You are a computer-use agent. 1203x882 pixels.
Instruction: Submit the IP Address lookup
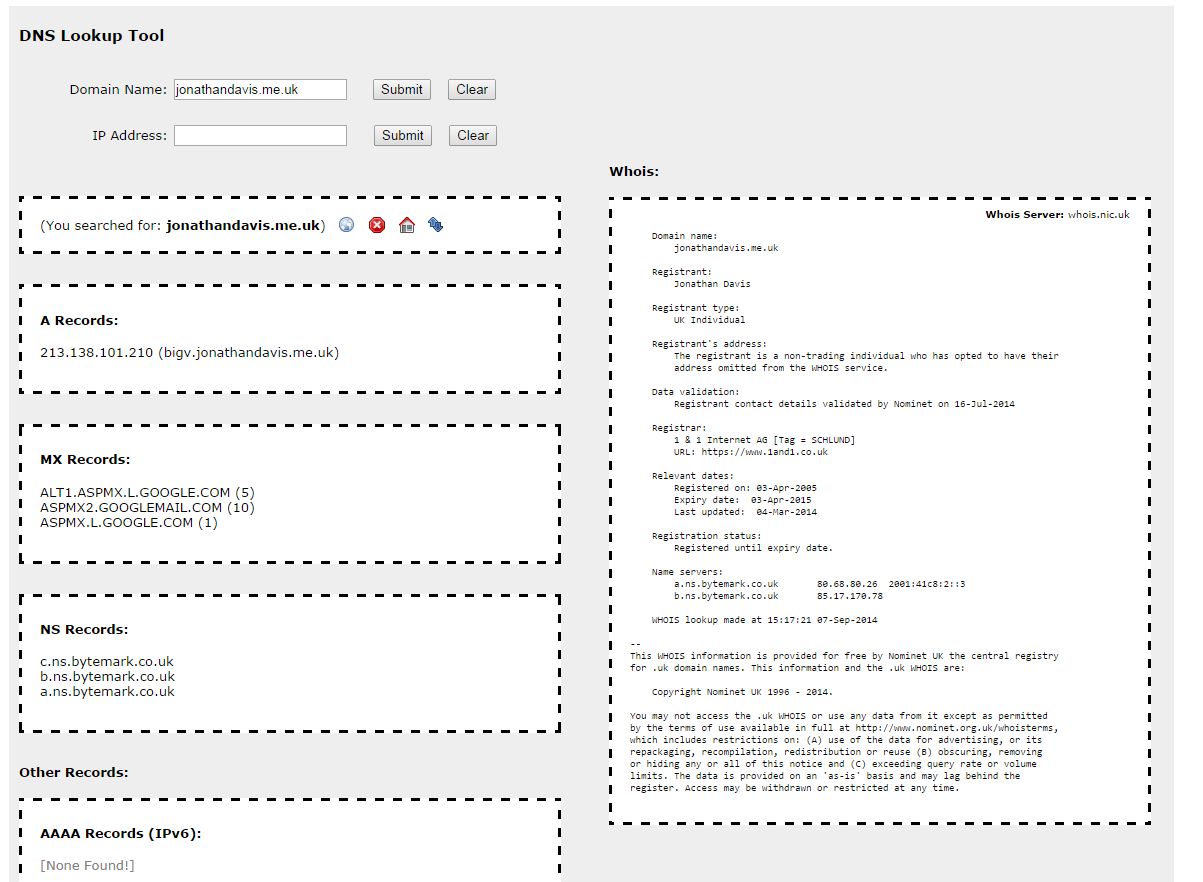point(402,135)
